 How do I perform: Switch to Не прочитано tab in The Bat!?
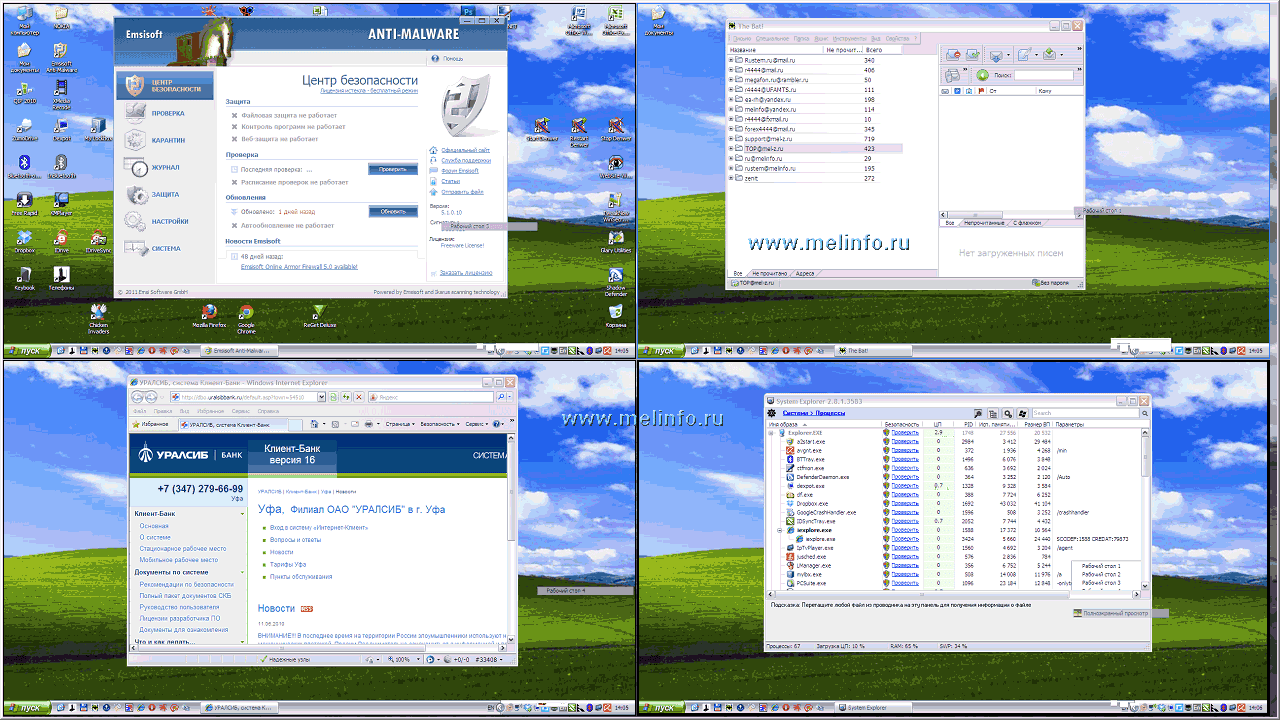(x=769, y=273)
